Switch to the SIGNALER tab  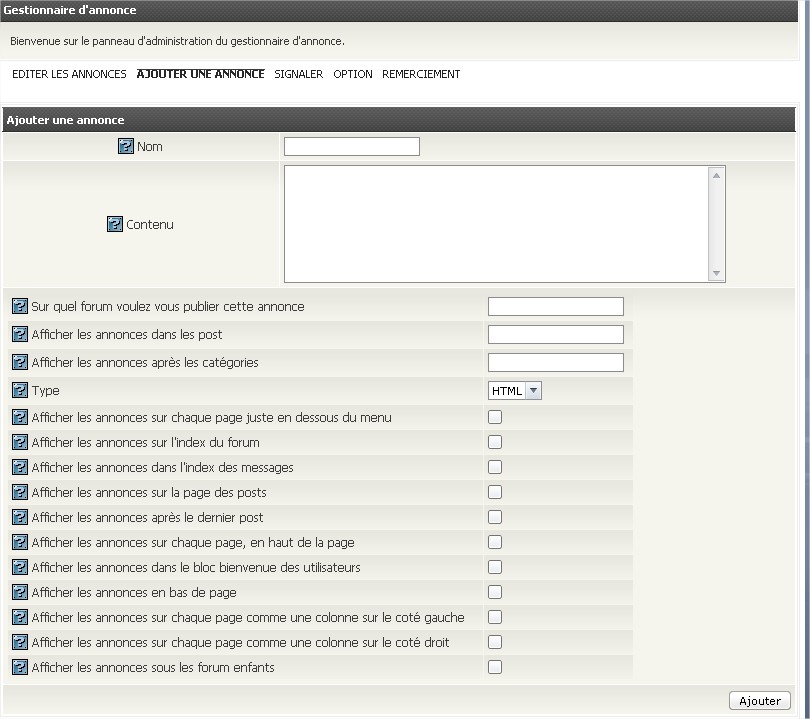pyautogui.click(x=298, y=75)
